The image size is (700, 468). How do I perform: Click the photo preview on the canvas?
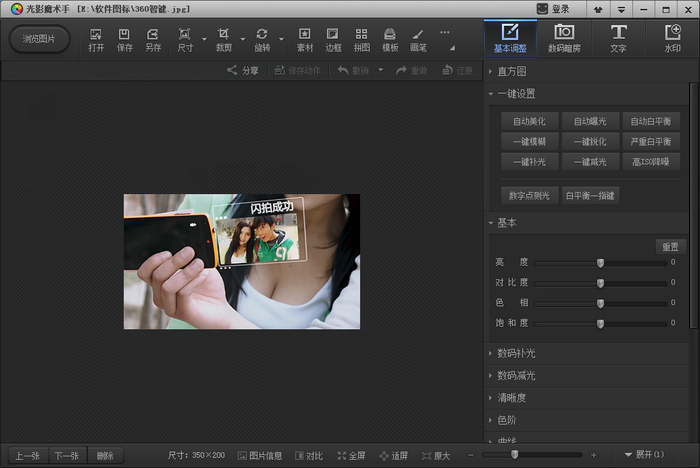(241, 261)
